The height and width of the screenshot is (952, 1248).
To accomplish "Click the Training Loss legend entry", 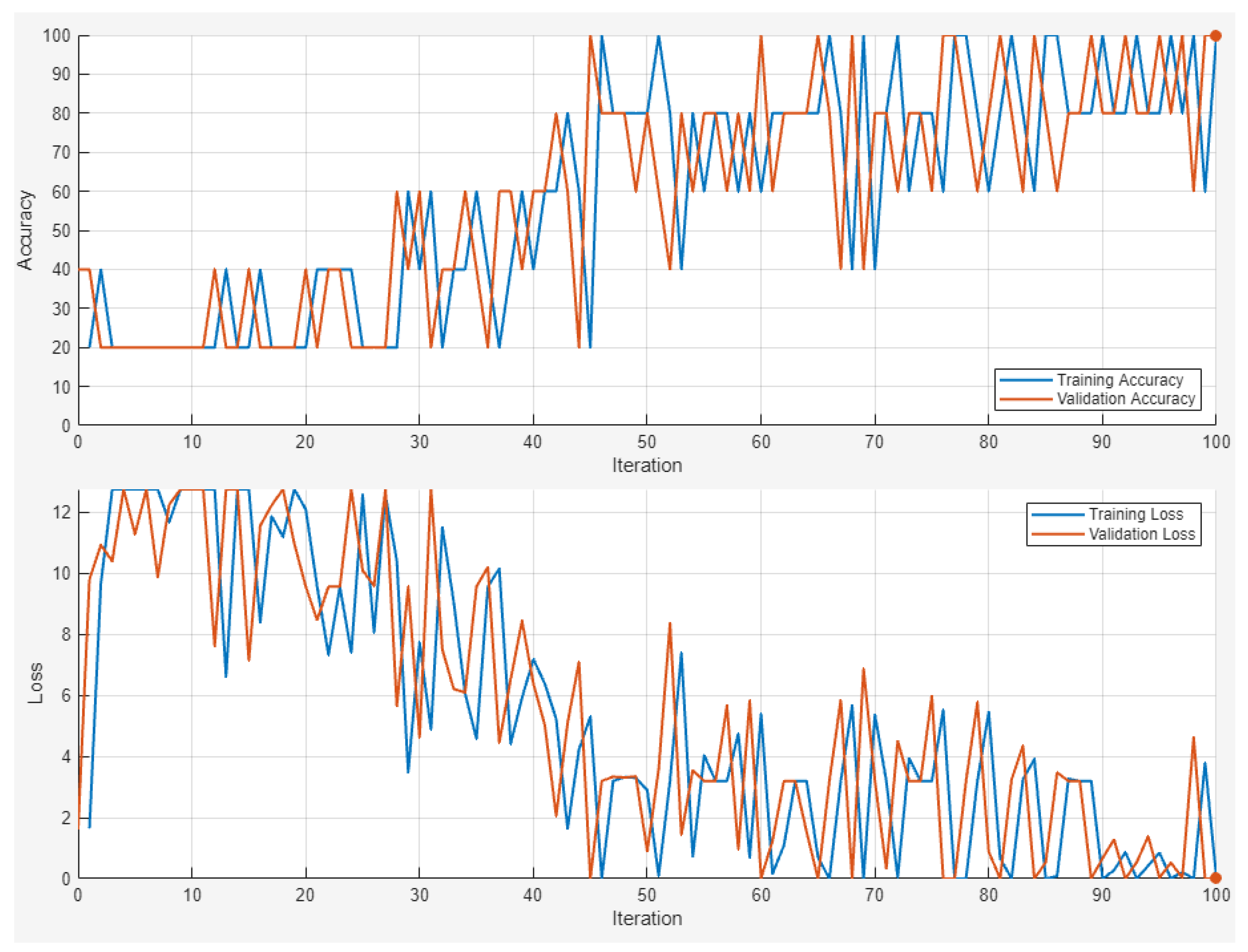I will coord(1136,514).
